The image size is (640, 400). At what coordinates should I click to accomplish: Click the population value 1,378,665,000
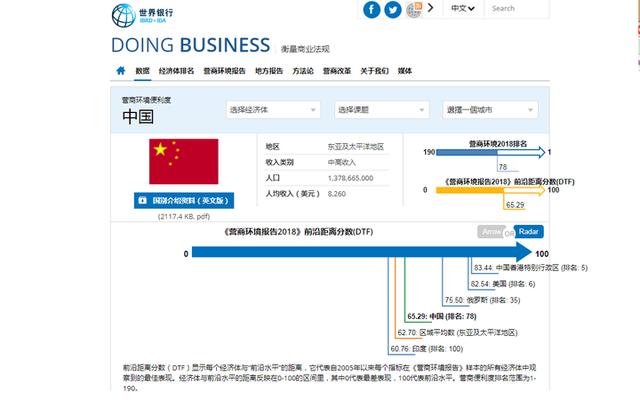tap(350, 178)
